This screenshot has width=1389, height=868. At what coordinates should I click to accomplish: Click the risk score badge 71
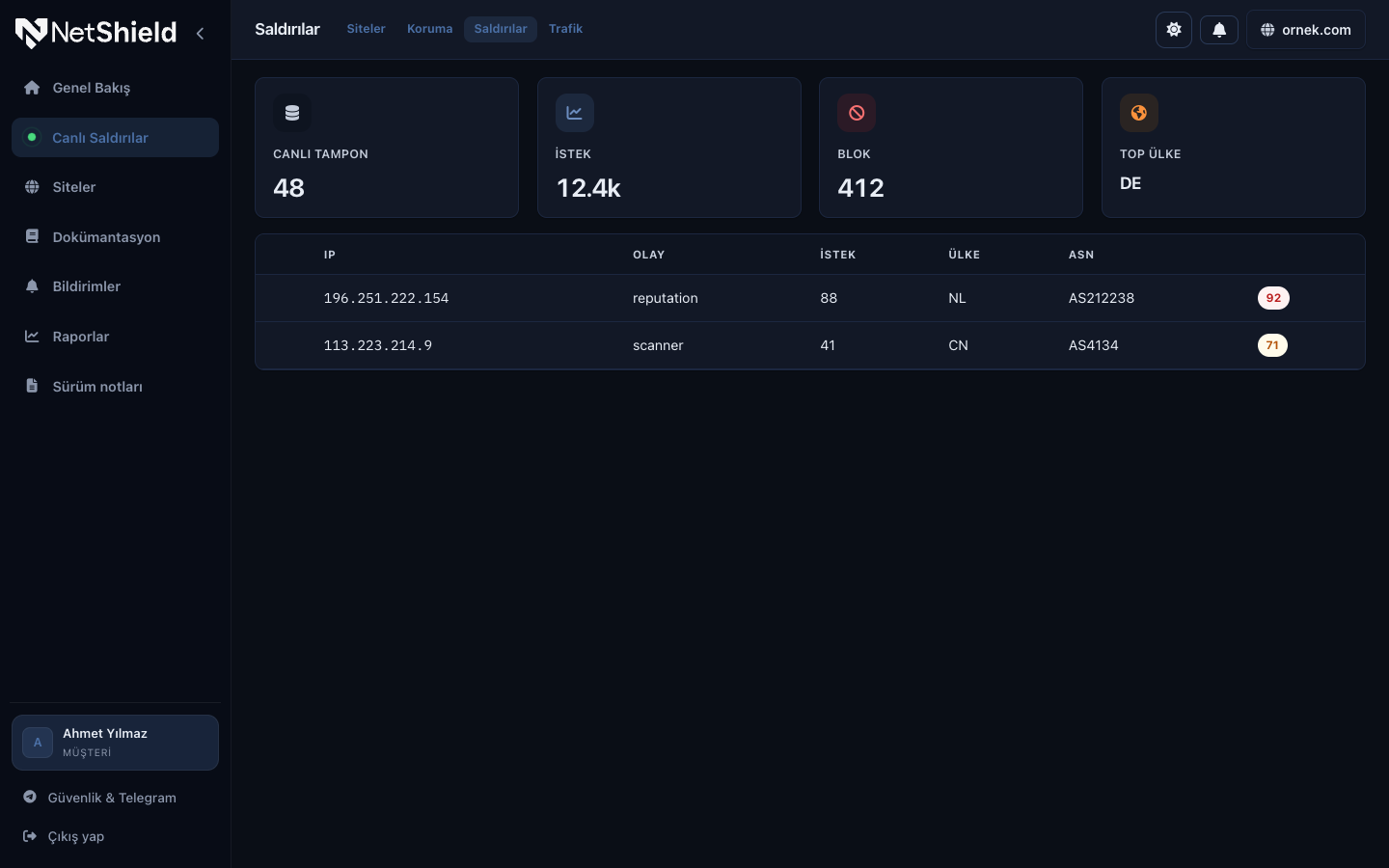[1272, 345]
